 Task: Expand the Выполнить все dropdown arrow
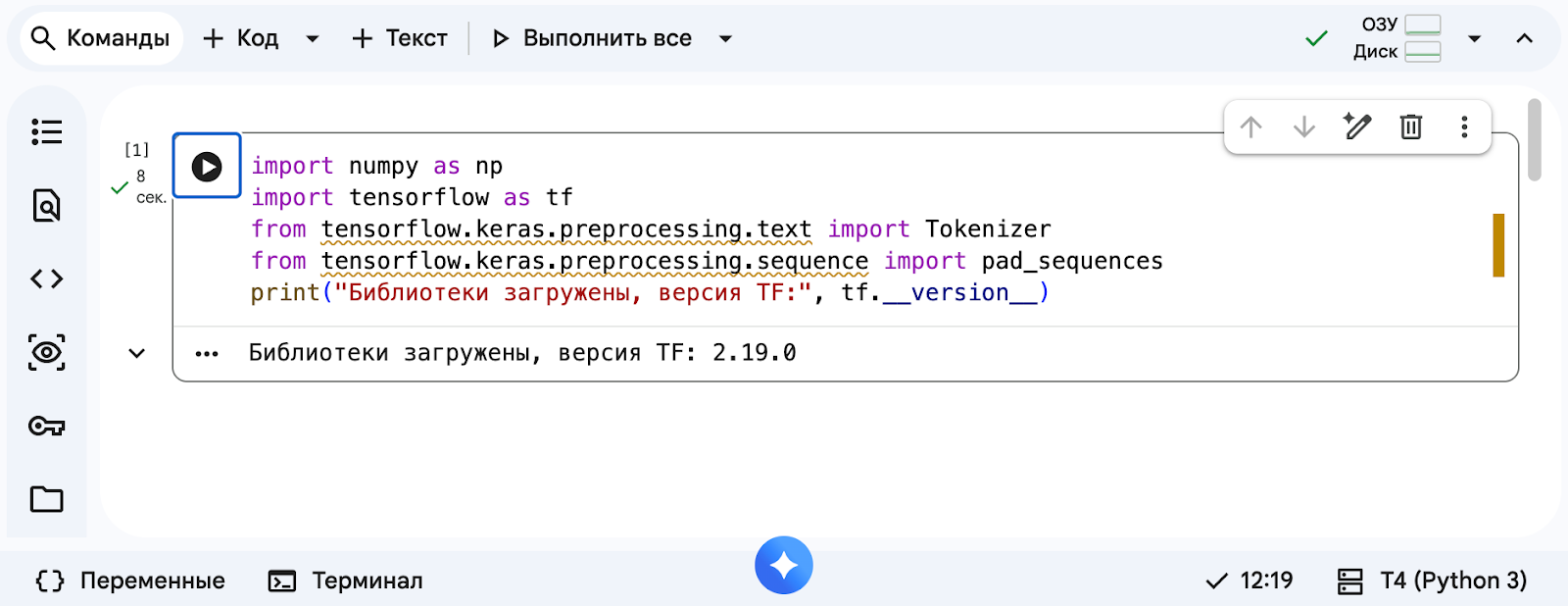click(x=725, y=39)
